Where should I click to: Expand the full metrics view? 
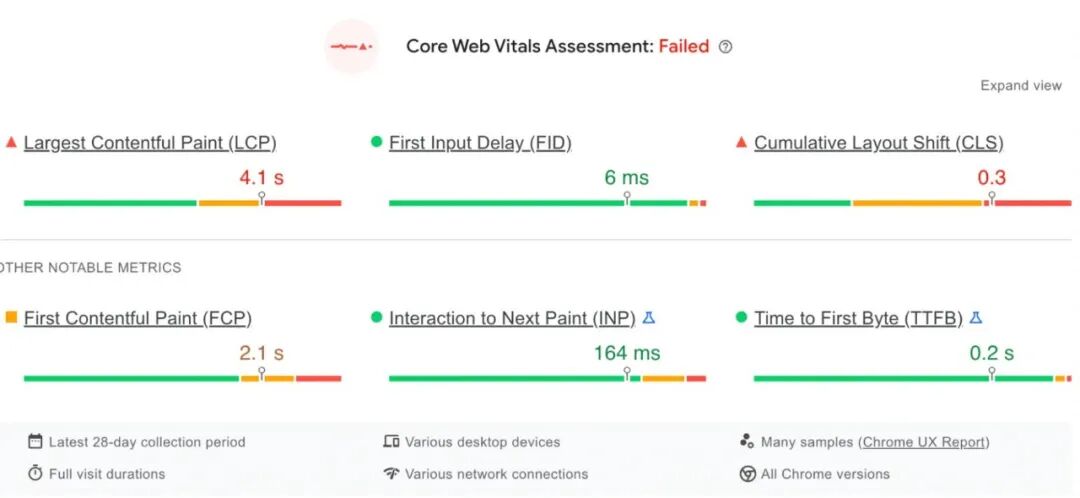click(x=1020, y=86)
